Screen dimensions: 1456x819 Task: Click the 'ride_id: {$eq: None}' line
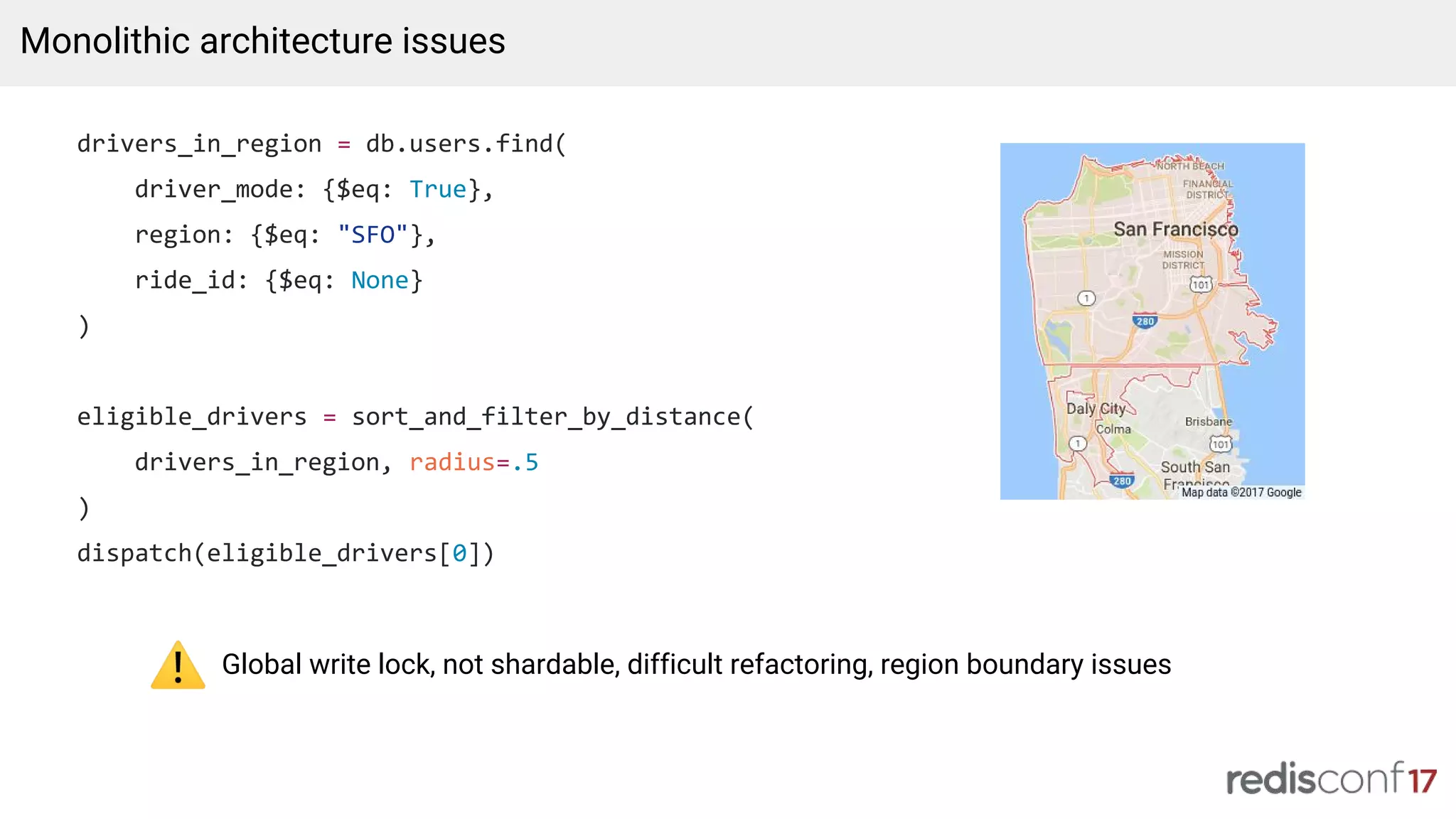click(x=279, y=281)
